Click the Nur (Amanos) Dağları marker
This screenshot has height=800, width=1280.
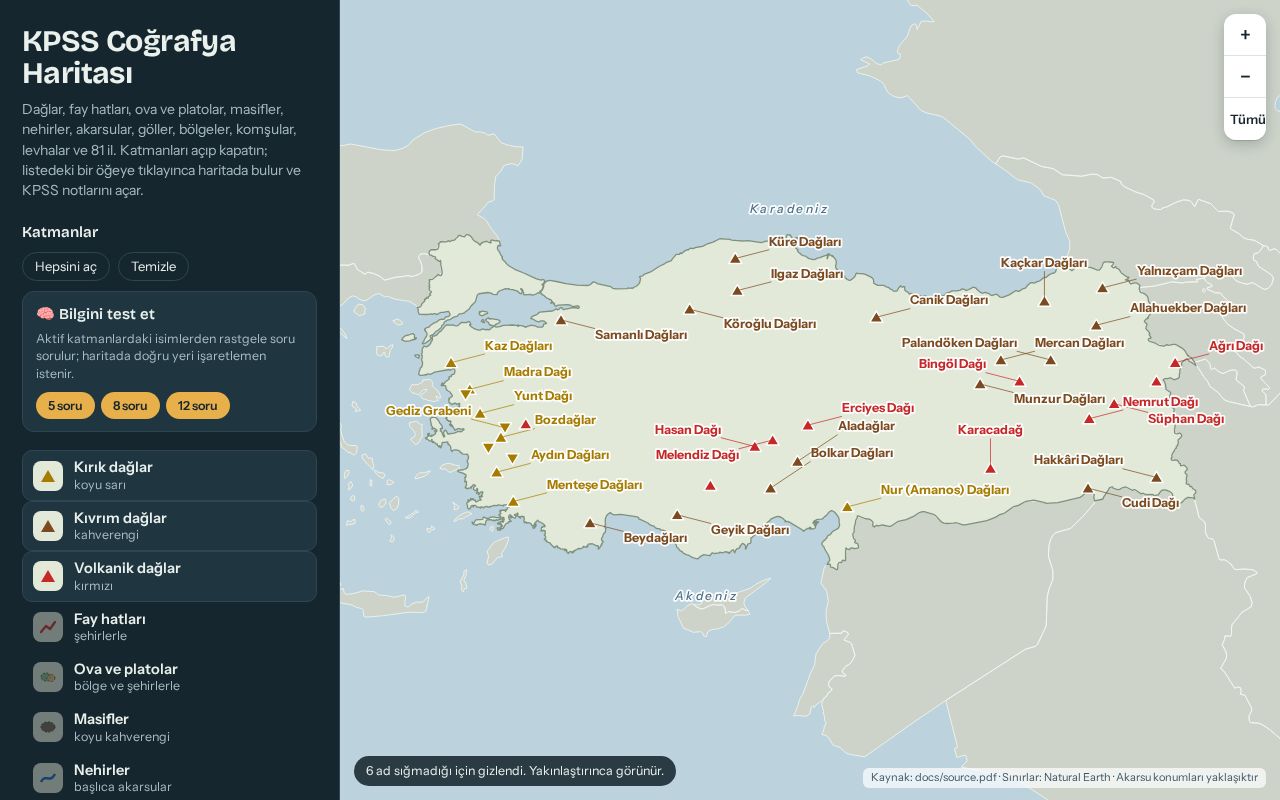(x=847, y=507)
